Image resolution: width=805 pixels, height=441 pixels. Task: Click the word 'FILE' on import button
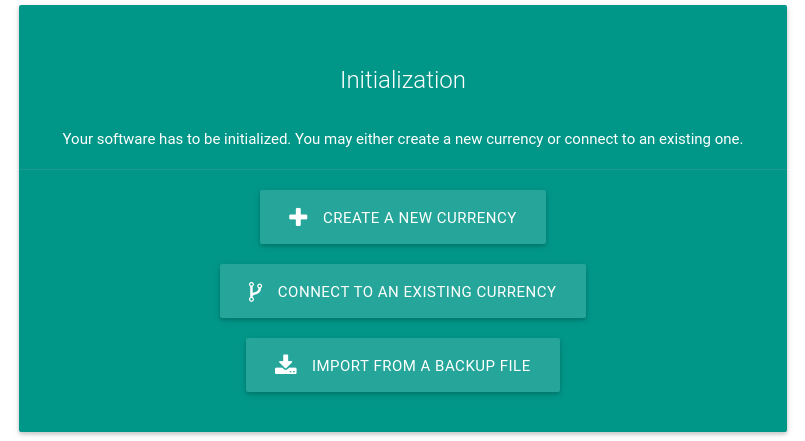pyautogui.click(x=515, y=366)
